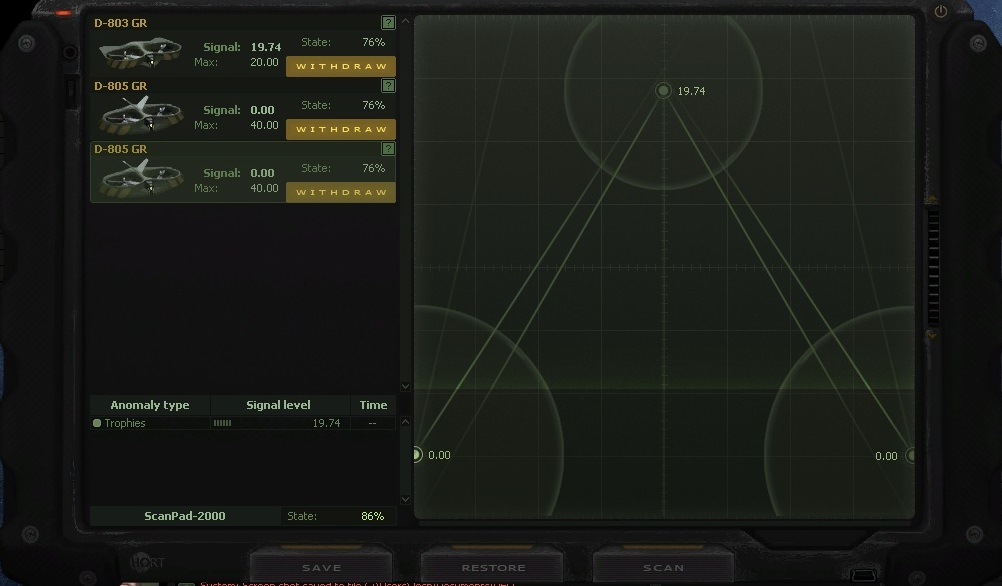Click the Save button
Screen dimensions: 1002x586
coord(321,567)
